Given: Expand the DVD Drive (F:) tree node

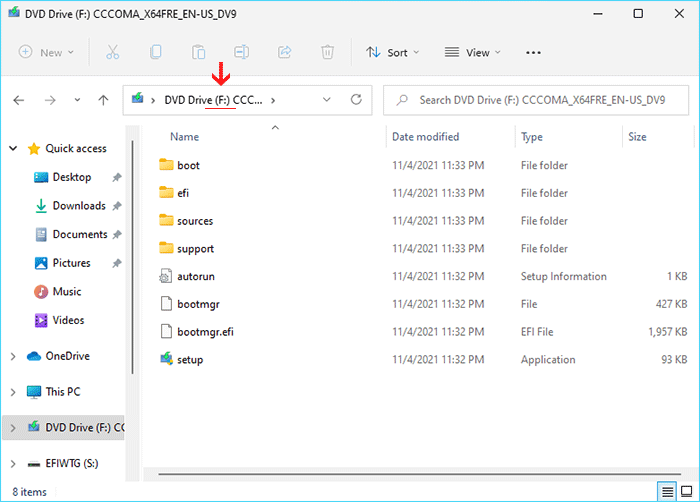Looking at the screenshot, I should click(x=13, y=428).
